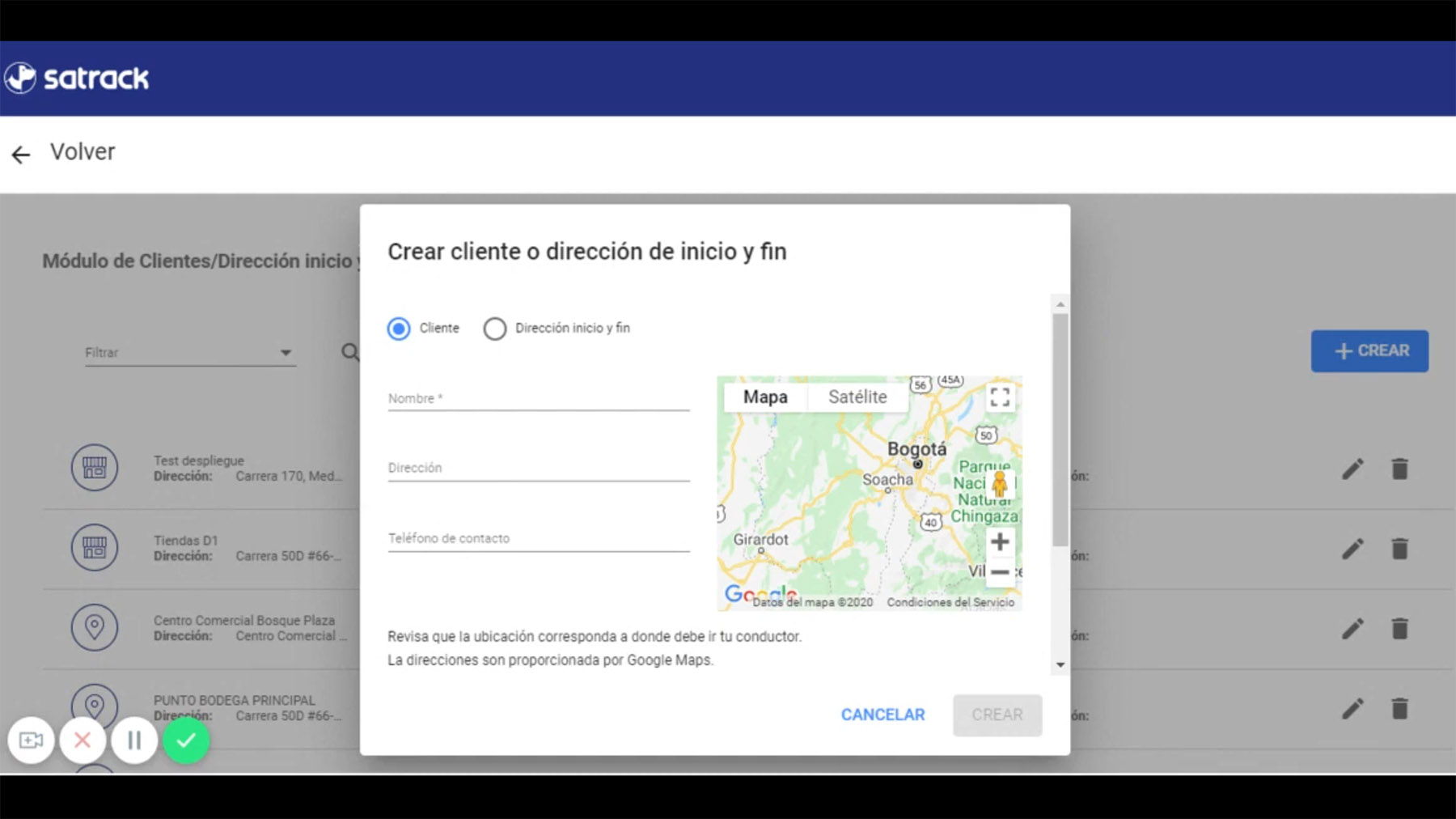Click the camera recorder overlay button
The height and width of the screenshot is (819, 1456).
[x=31, y=740]
